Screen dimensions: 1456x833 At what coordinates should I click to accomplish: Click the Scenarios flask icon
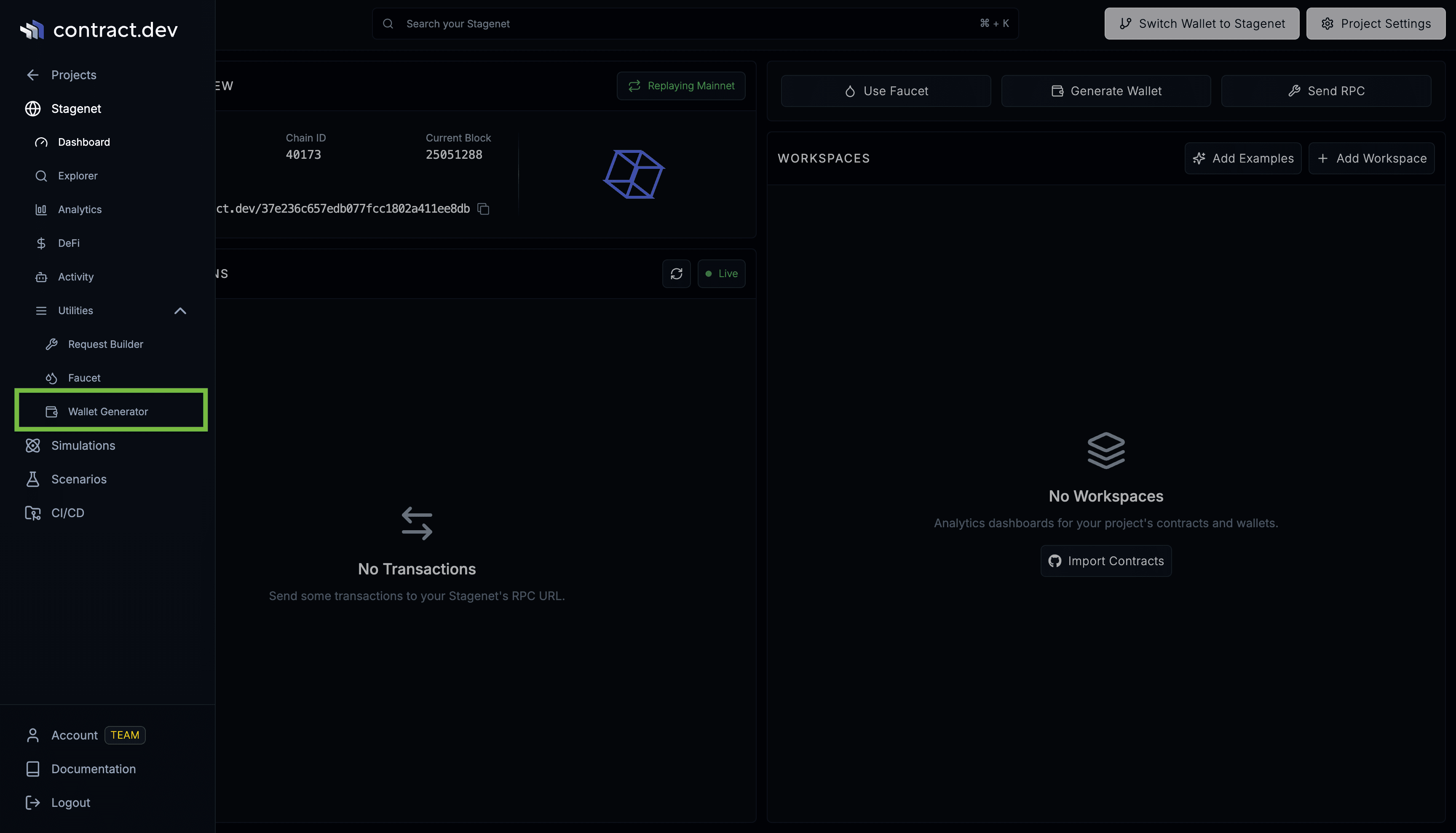click(x=32, y=479)
